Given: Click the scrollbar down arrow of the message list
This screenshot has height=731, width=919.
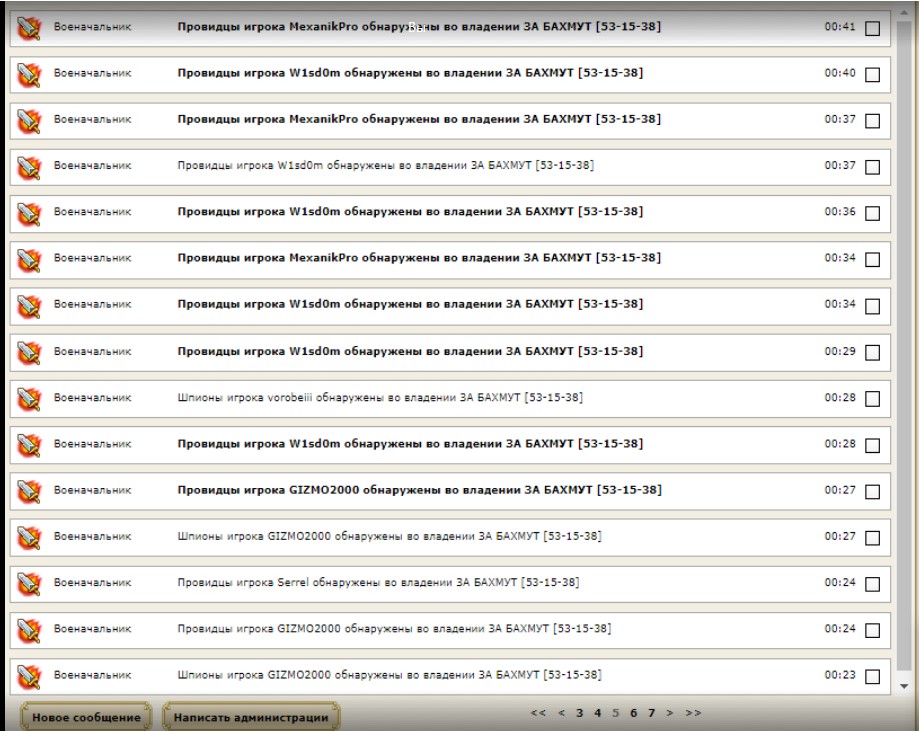Looking at the screenshot, I should pos(906,686).
